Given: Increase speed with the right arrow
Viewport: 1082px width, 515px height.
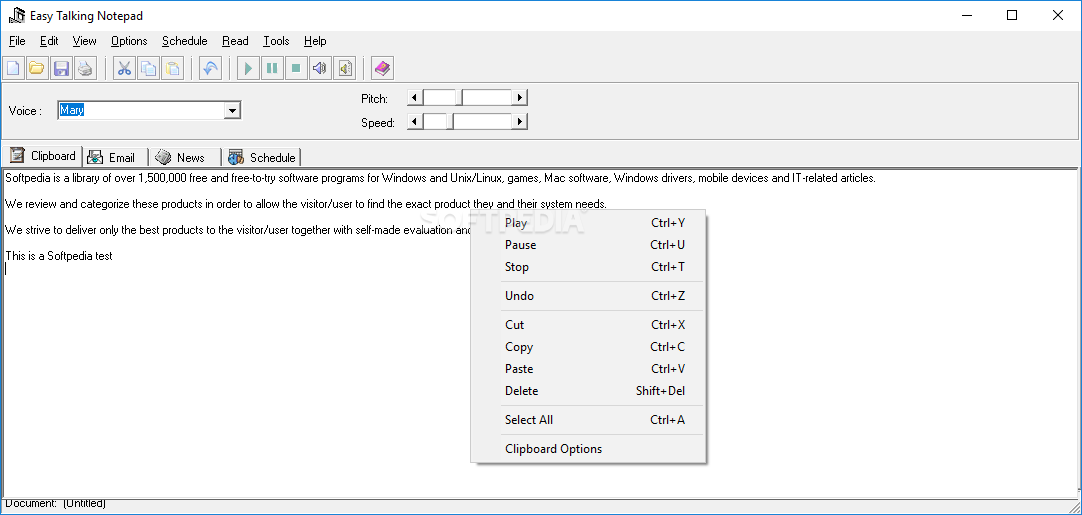Looking at the screenshot, I should [520, 122].
